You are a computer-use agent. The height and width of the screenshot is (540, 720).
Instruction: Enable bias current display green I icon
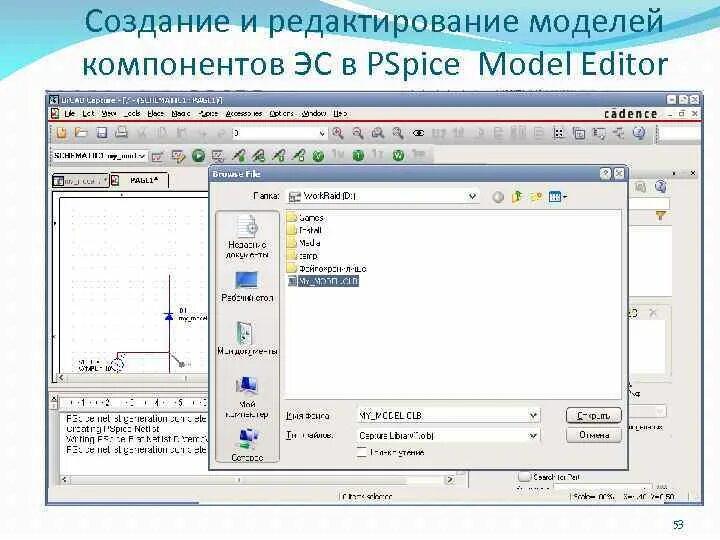[x=358, y=156]
